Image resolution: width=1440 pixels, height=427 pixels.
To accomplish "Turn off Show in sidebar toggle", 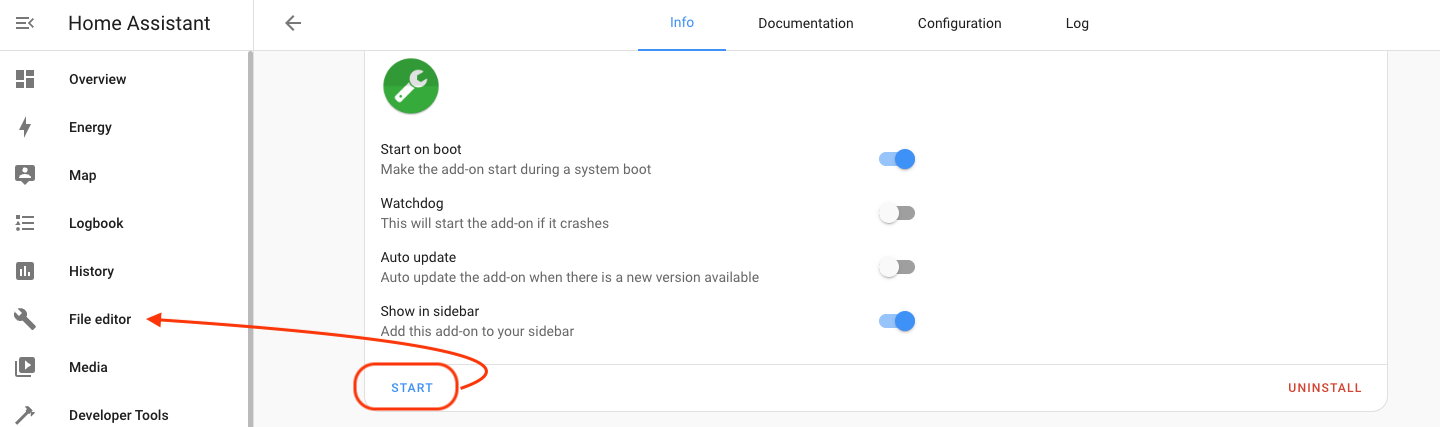I will tap(897, 321).
